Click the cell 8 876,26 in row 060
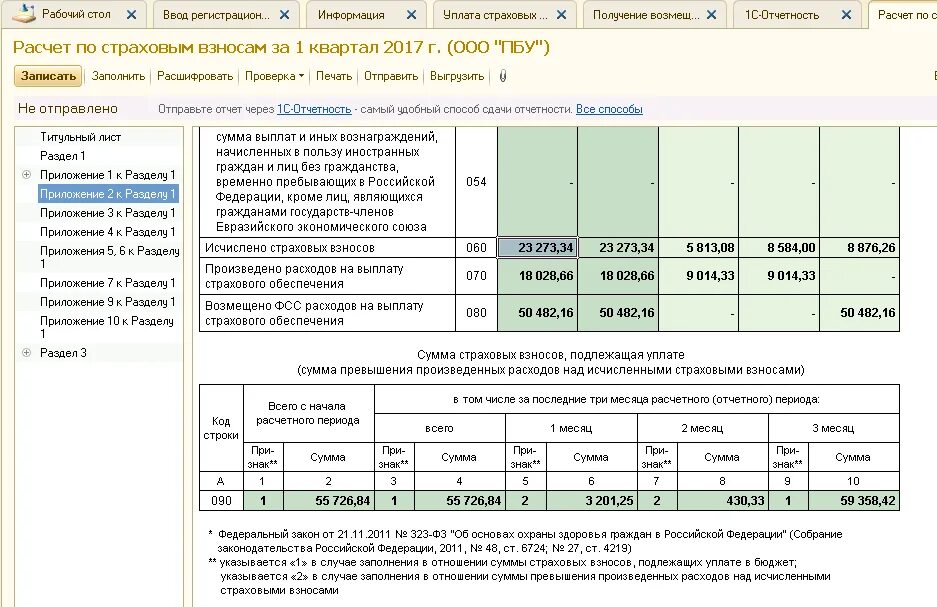This screenshot has width=937, height=607. [859, 247]
